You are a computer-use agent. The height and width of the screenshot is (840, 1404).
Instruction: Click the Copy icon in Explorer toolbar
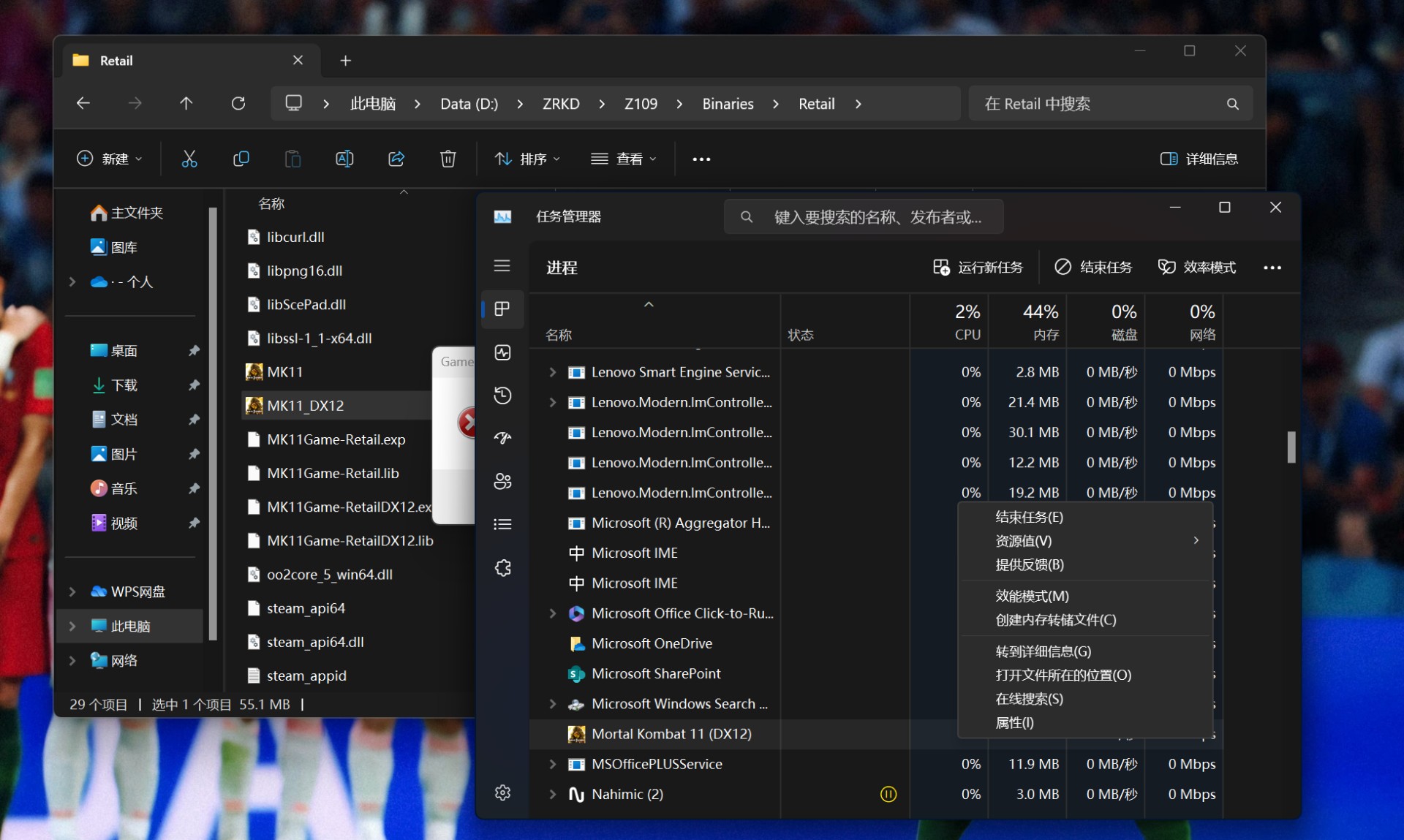(241, 159)
